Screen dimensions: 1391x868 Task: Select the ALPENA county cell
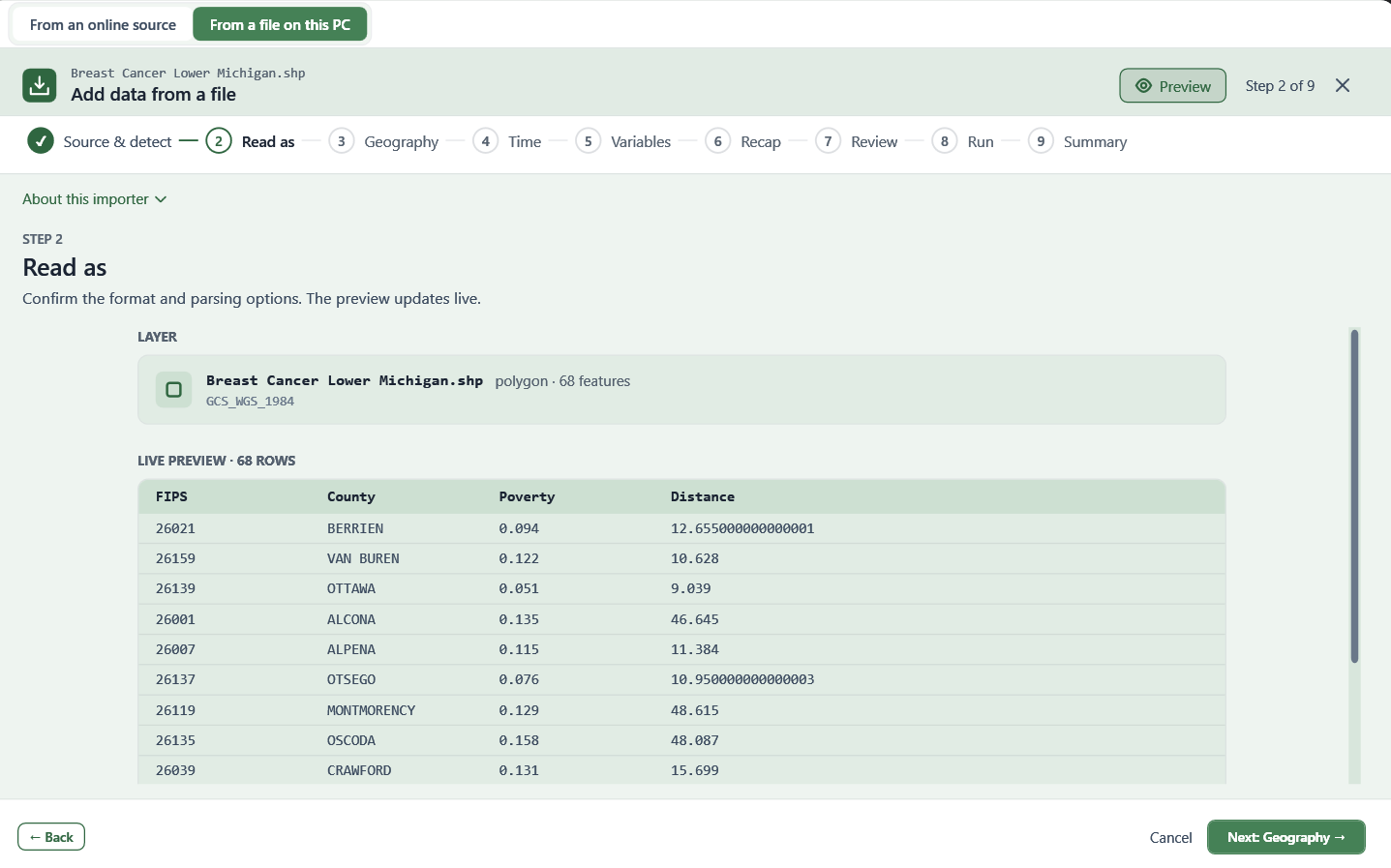click(351, 649)
